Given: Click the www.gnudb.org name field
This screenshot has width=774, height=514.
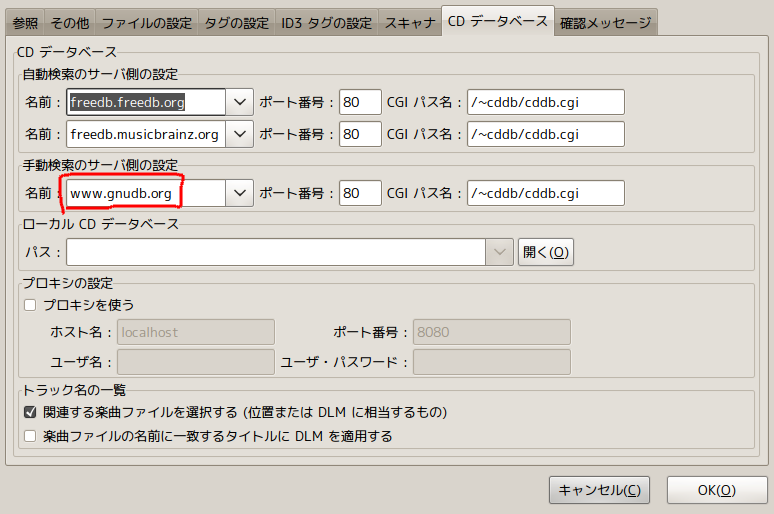Looking at the screenshot, I should [146, 193].
